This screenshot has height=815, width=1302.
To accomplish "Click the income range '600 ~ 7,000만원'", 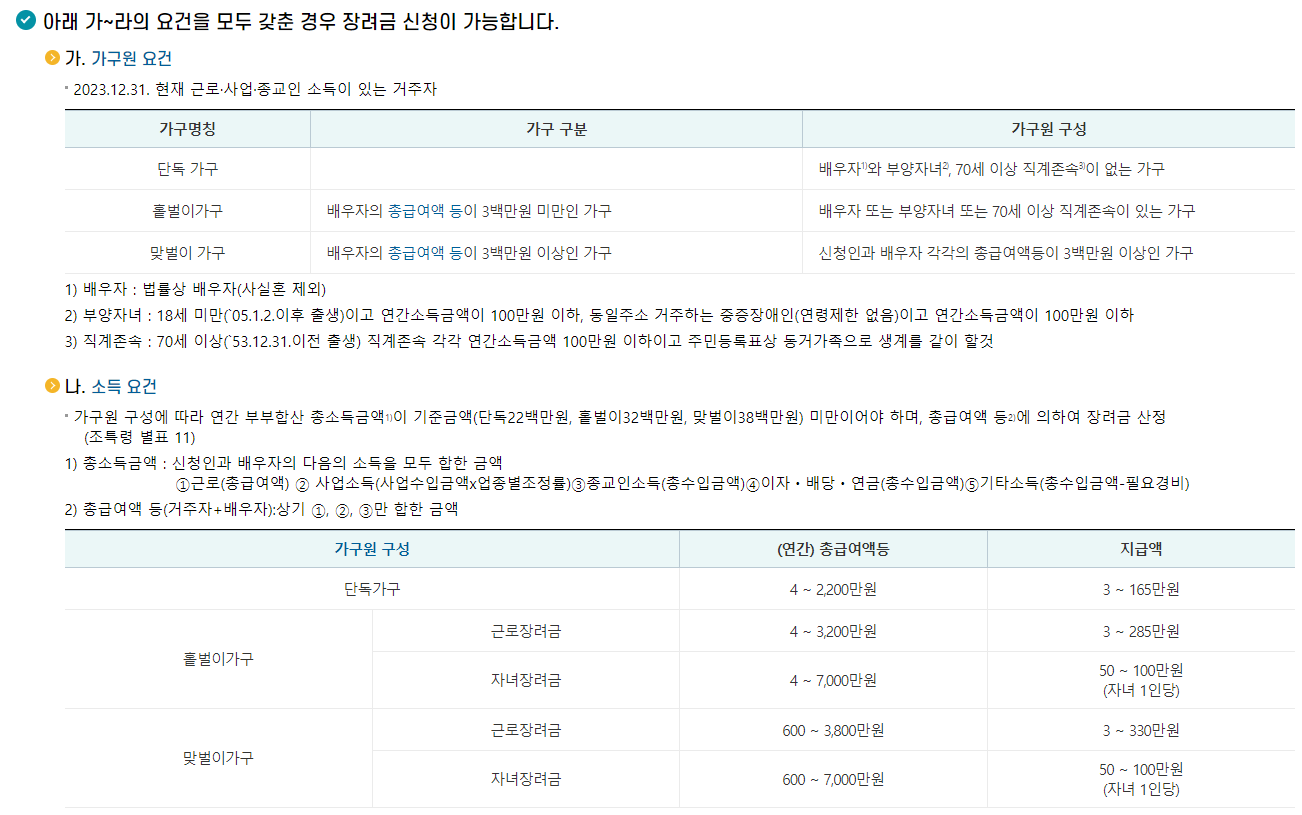I will 833,779.
